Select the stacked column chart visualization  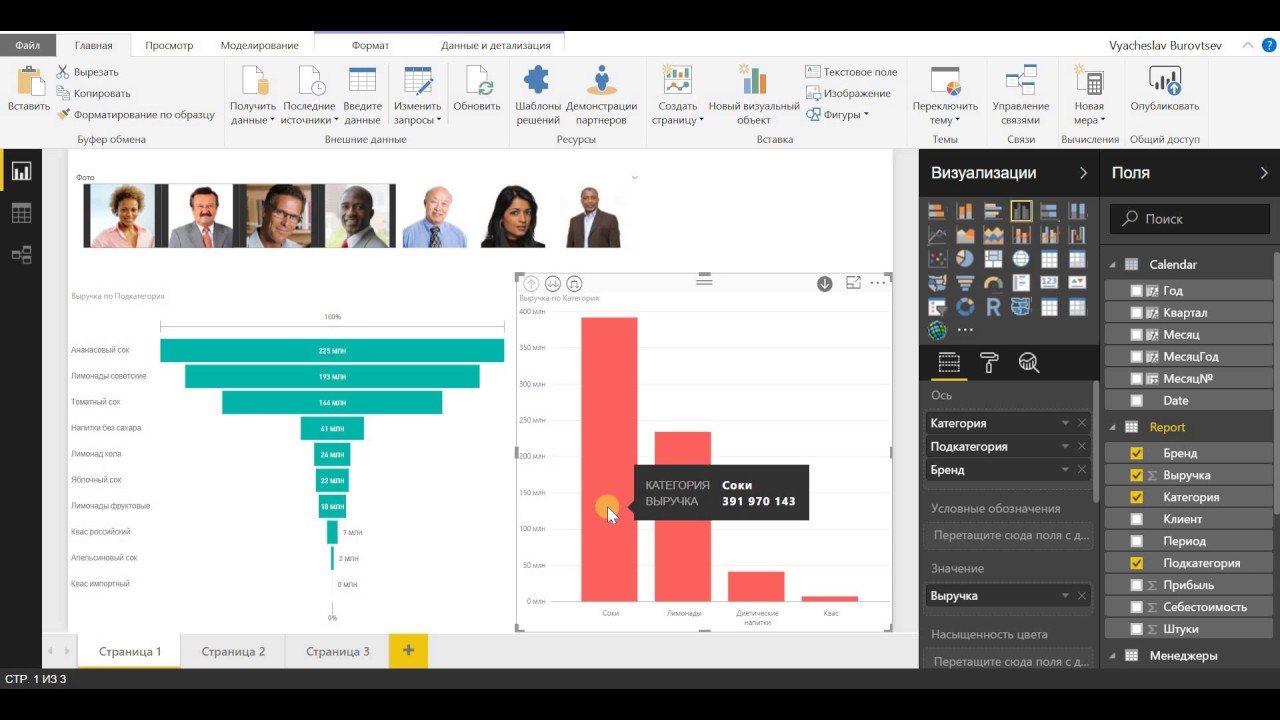coord(965,211)
